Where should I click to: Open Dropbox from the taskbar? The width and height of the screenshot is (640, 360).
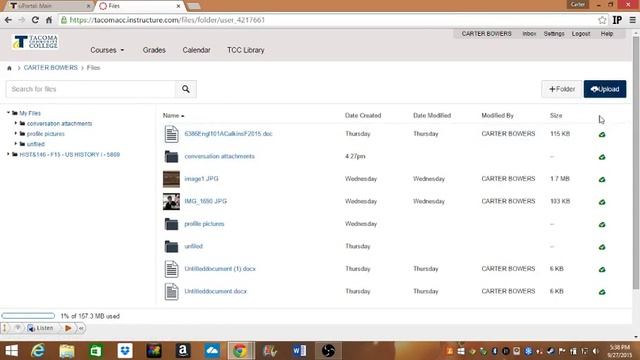click(125, 351)
